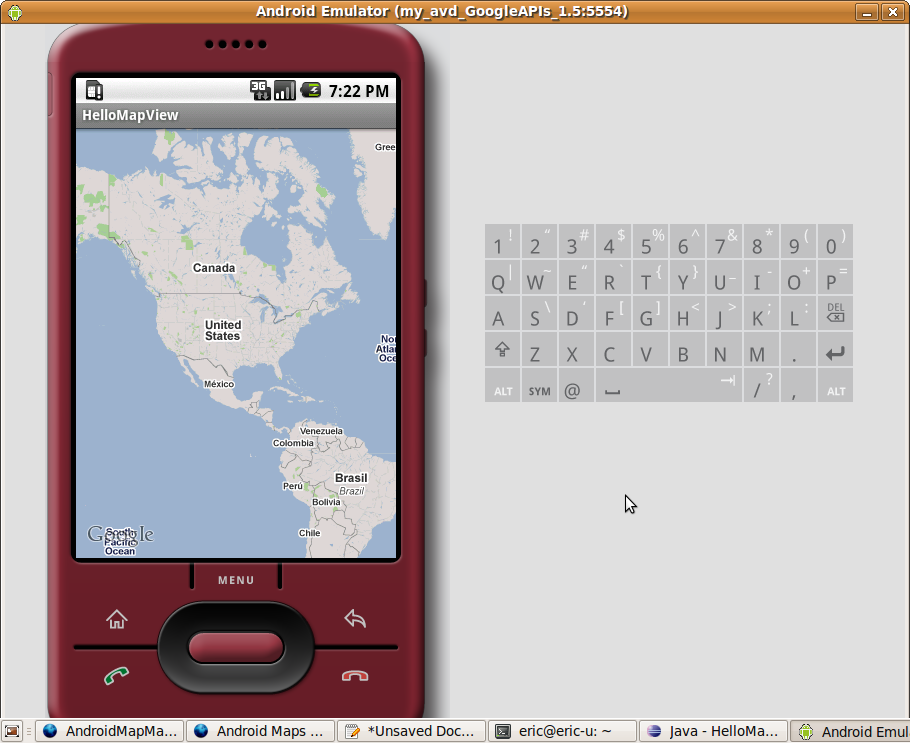
Task: Click the U key
Action: (x=724, y=277)
